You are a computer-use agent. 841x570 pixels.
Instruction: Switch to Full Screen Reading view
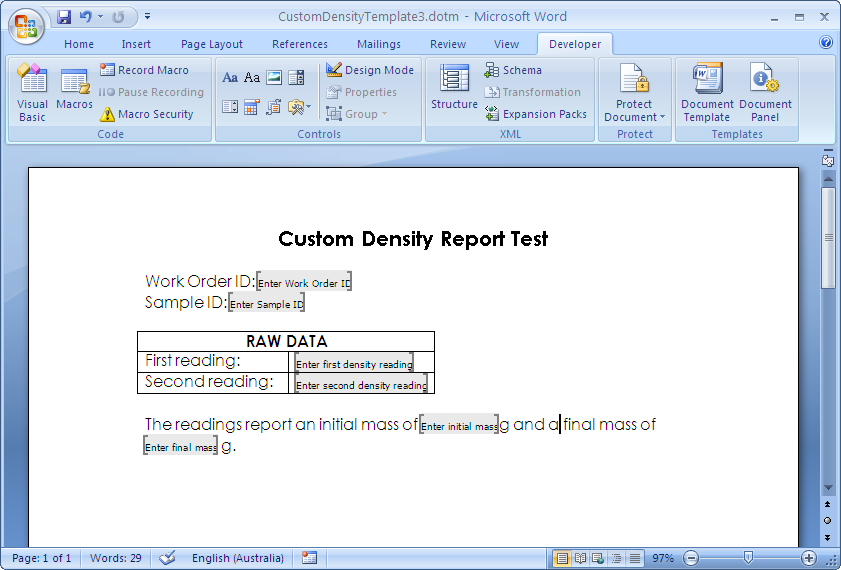[x=580, y=558]
